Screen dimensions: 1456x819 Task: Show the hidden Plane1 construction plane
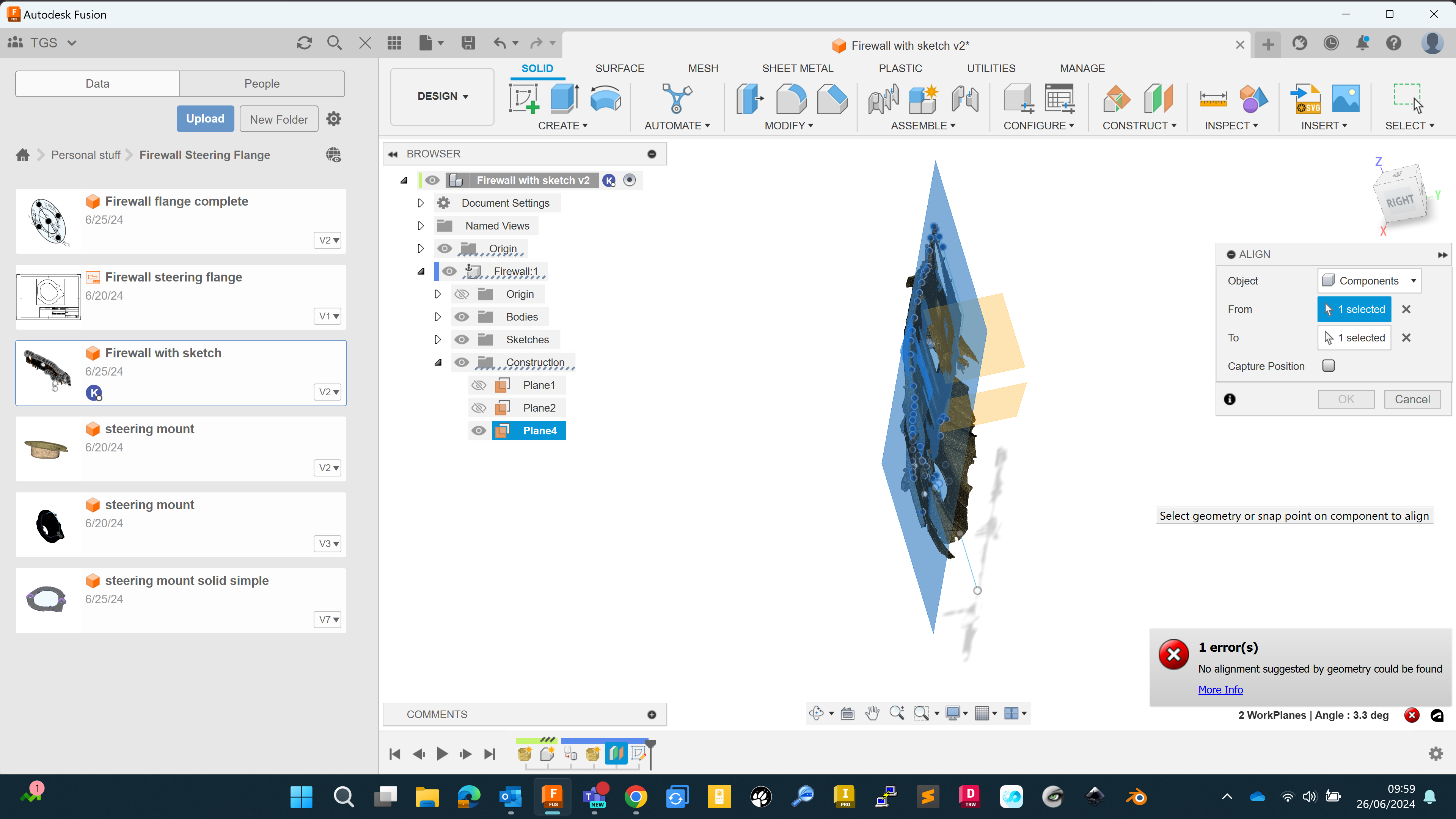479,385
